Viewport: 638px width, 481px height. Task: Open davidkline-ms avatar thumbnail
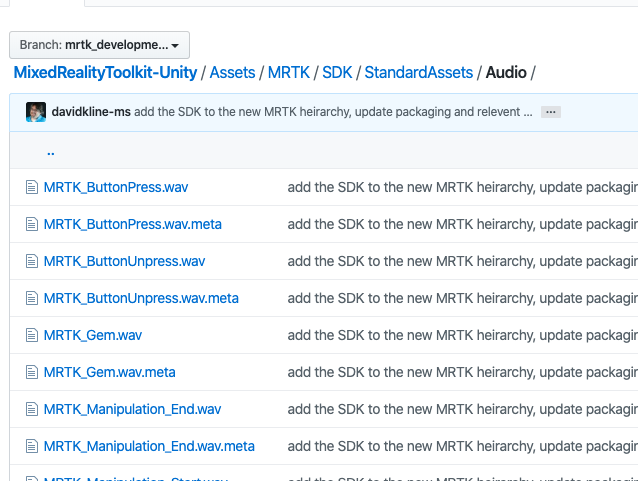point(36,112)
